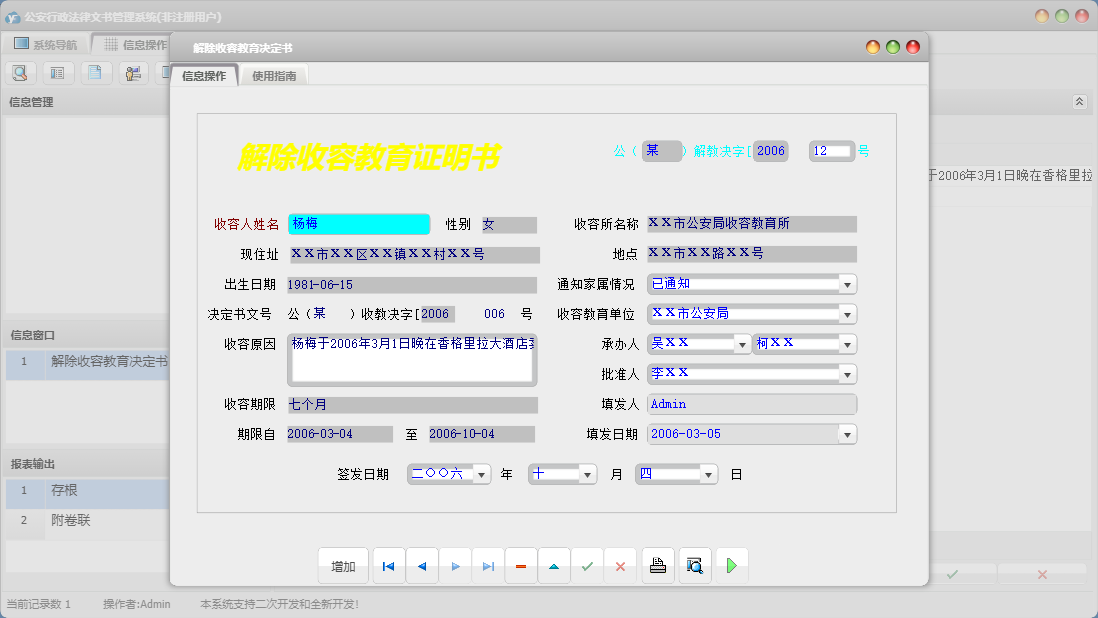Viewport: 1098px width, 618px height.
Task: Expand the 通知家属情况 dropdown
Action: coord(847,285)
